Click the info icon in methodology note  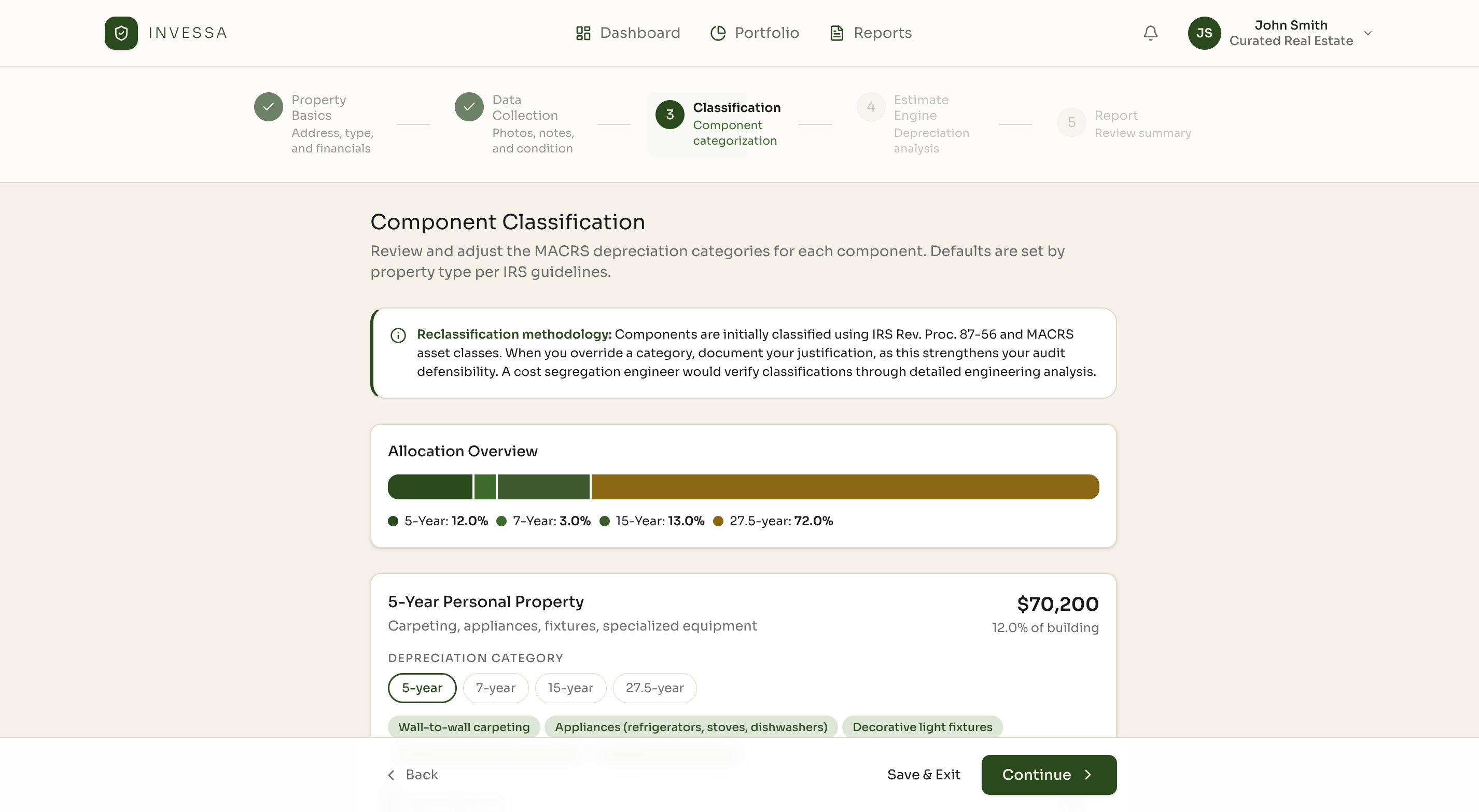point(398,335)
